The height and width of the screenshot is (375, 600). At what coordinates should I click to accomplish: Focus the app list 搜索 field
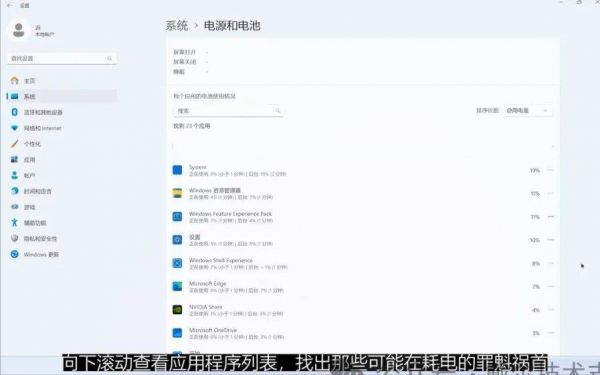228,111
